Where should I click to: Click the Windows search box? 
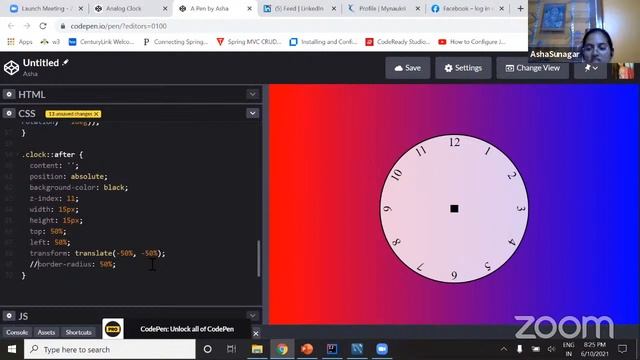110,349
